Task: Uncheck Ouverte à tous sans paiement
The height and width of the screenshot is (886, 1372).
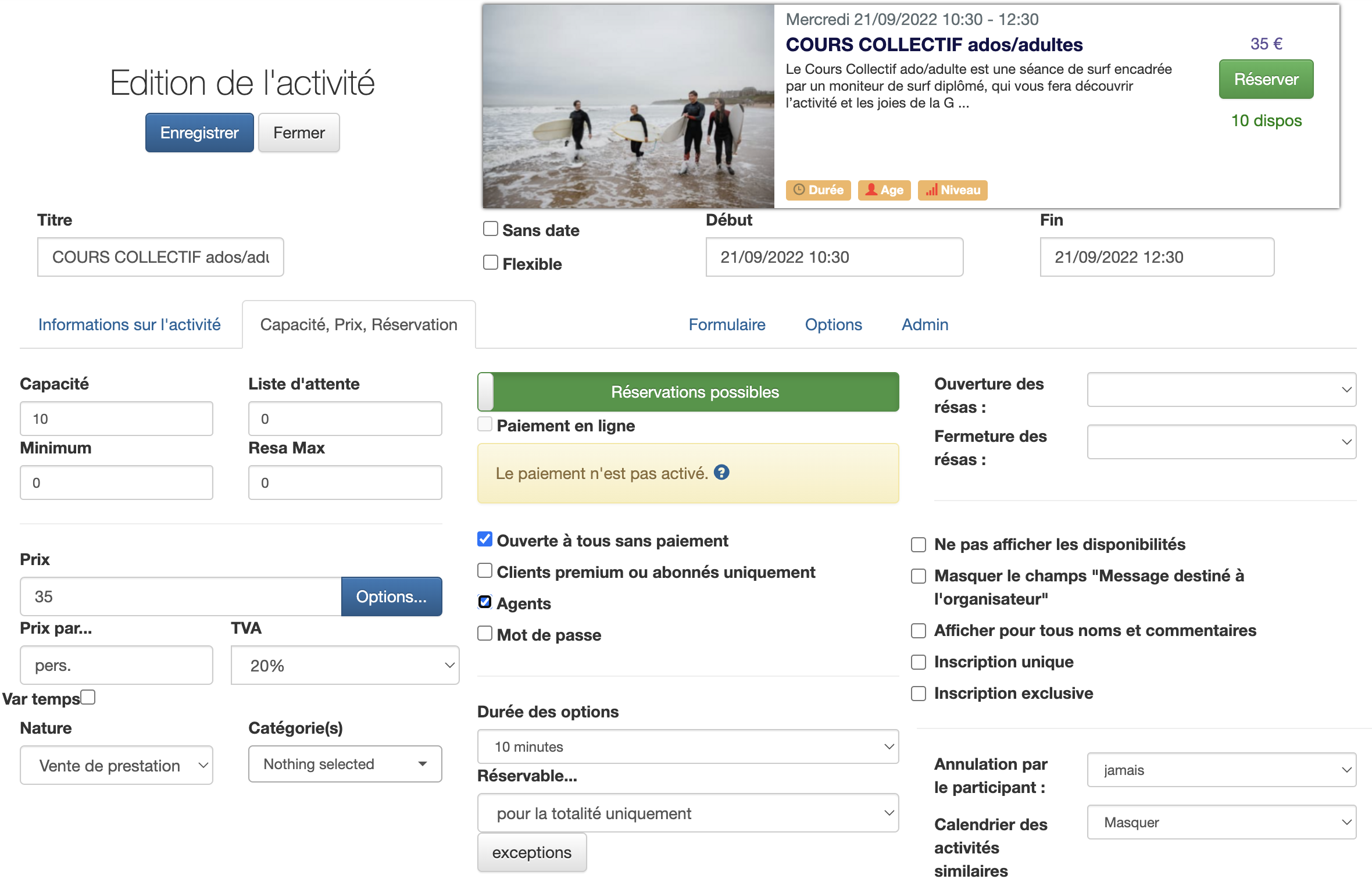Action: (485, 540)
